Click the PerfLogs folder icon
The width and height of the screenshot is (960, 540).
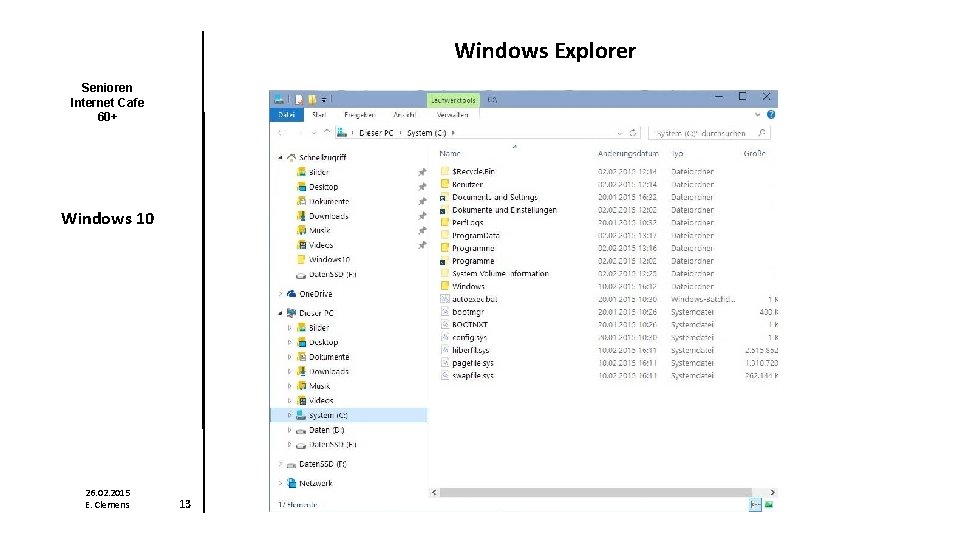coord(445,222)
